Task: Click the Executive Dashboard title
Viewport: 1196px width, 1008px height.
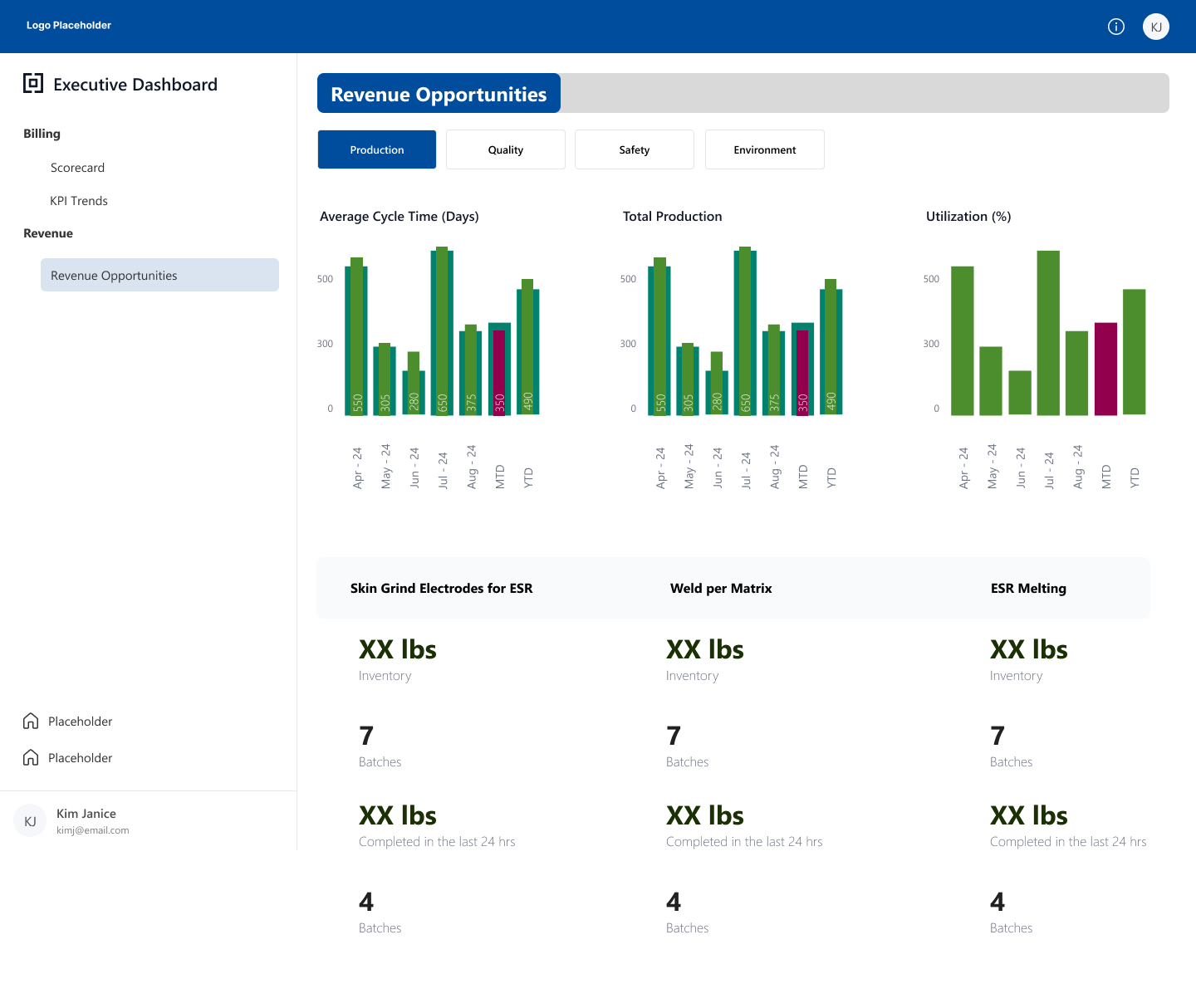Action: pyautogui.click(x=135, y=85)
